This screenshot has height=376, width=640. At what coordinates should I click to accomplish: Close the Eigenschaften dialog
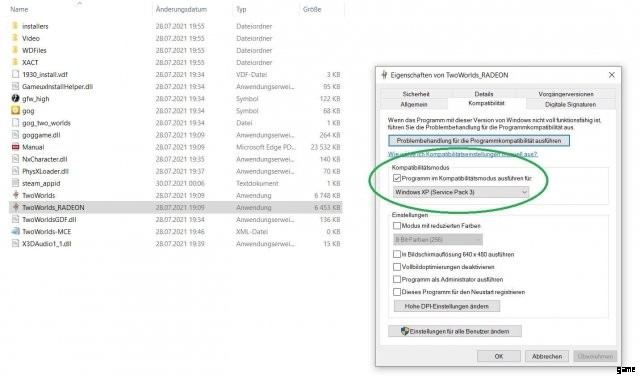coord(611,75)
